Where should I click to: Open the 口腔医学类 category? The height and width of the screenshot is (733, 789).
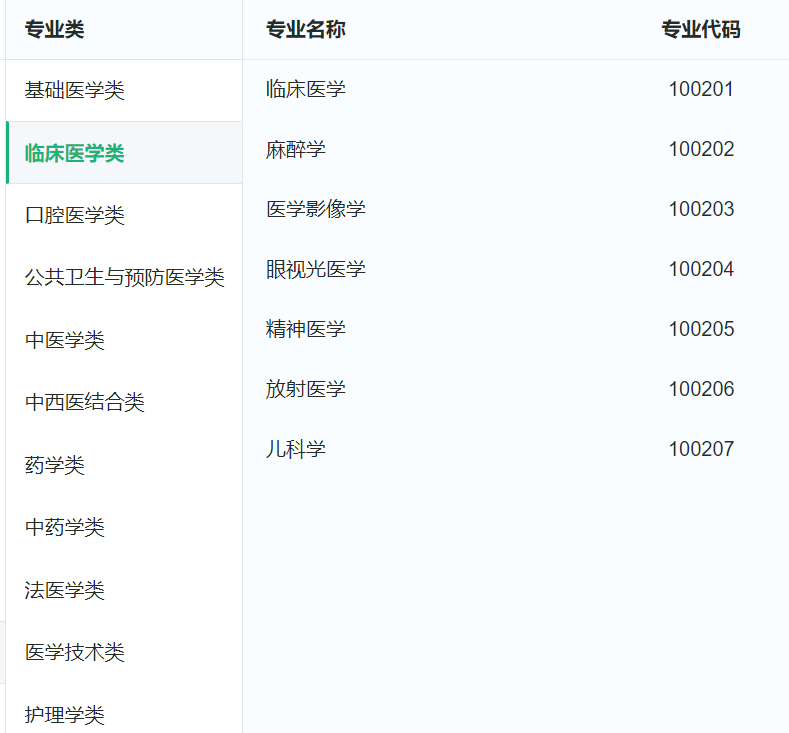(74, 215)
